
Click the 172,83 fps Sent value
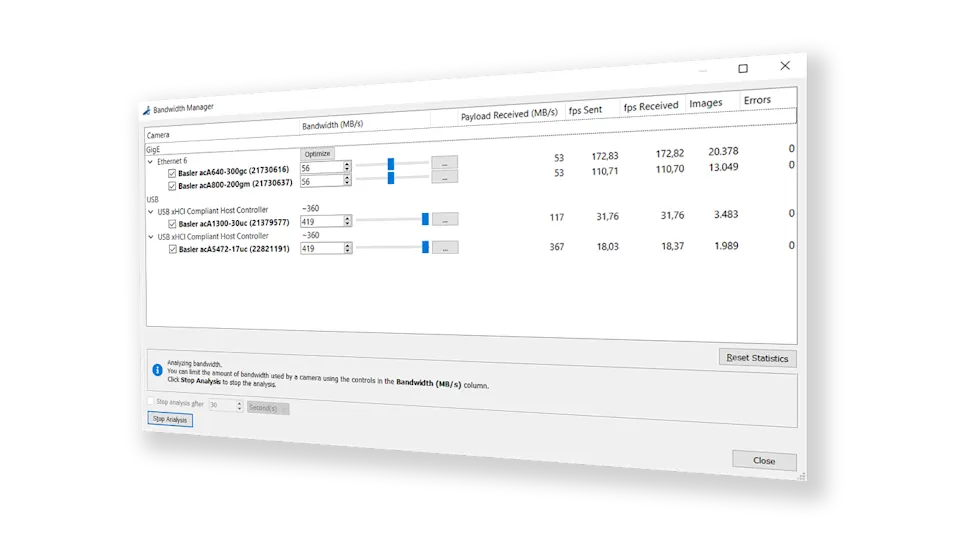(x=605, y=156)
